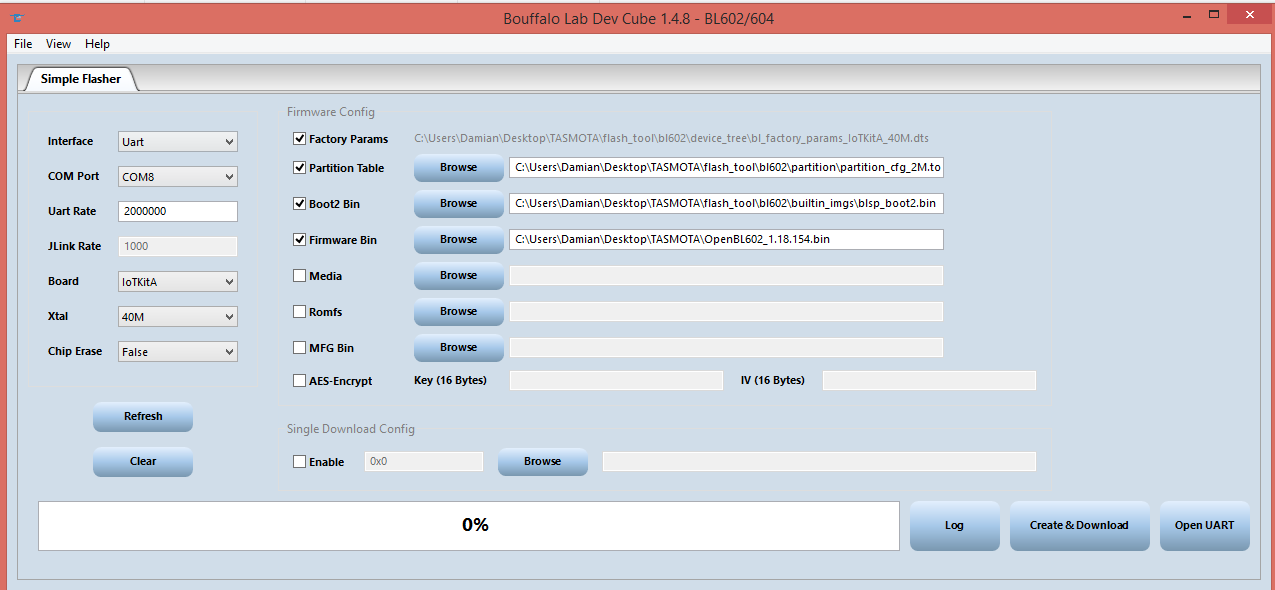
Task: Click the Boot2 Bin path field
Action: coord(726,204)
